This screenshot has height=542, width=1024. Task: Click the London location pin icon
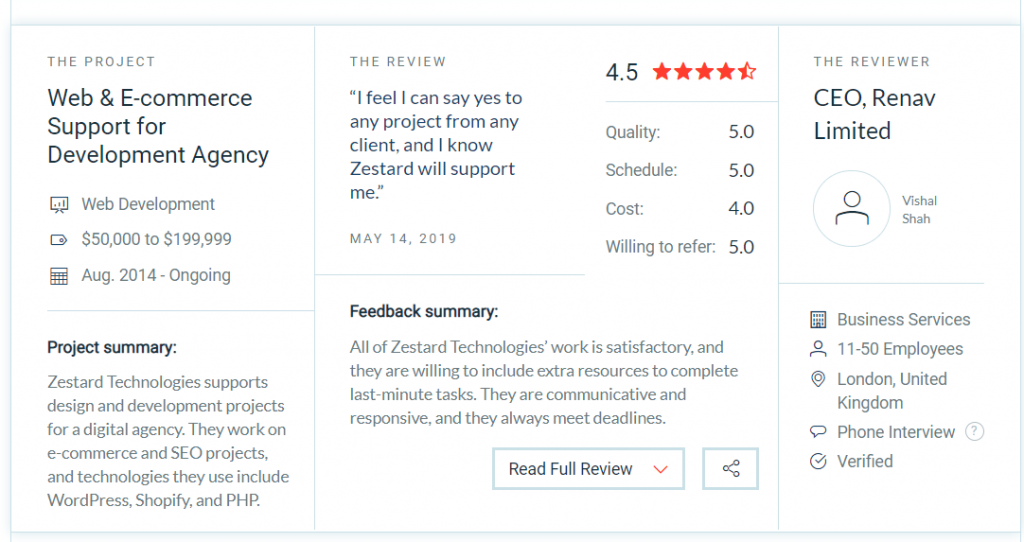(818, 379)
